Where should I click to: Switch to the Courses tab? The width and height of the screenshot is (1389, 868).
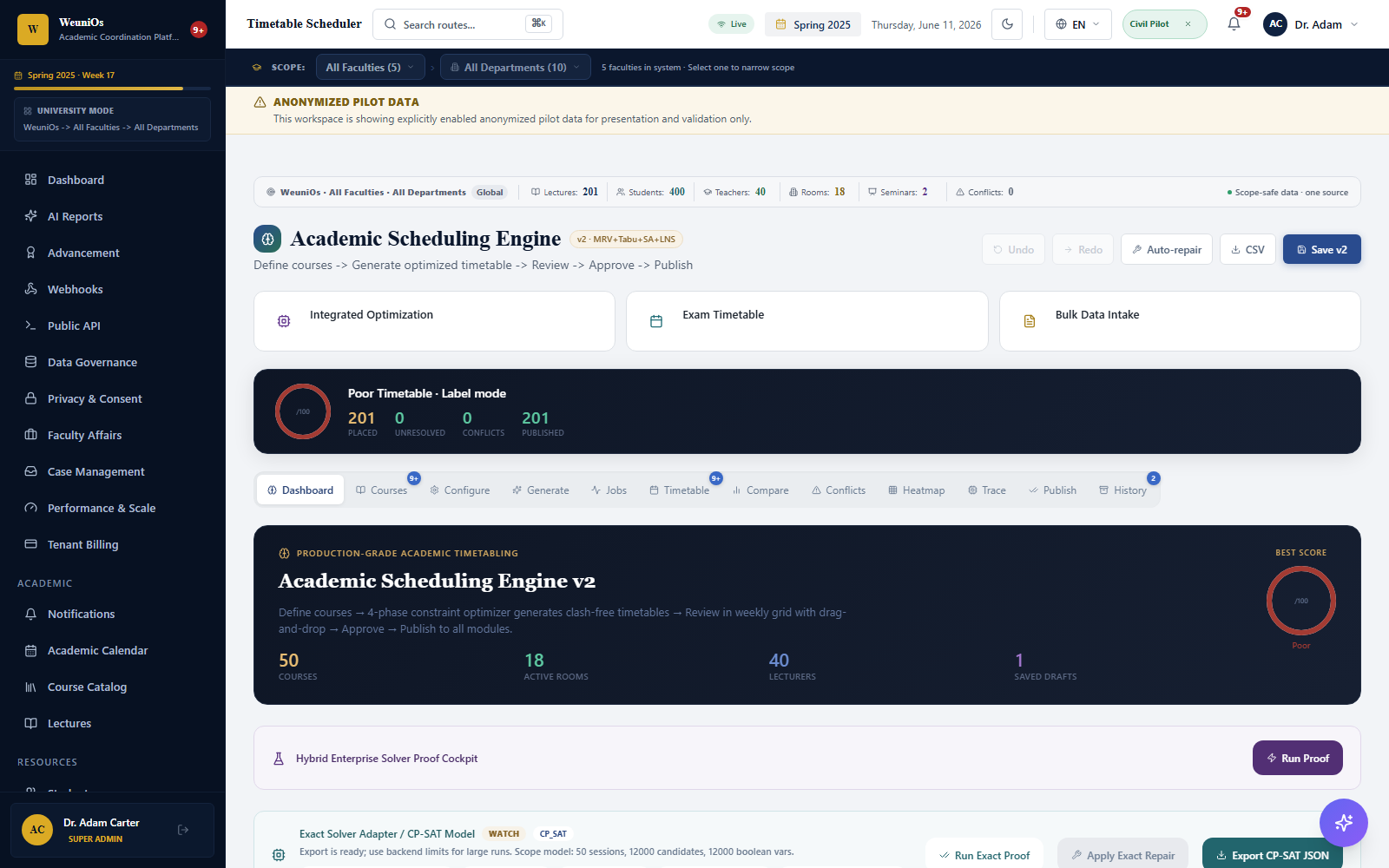381,490
